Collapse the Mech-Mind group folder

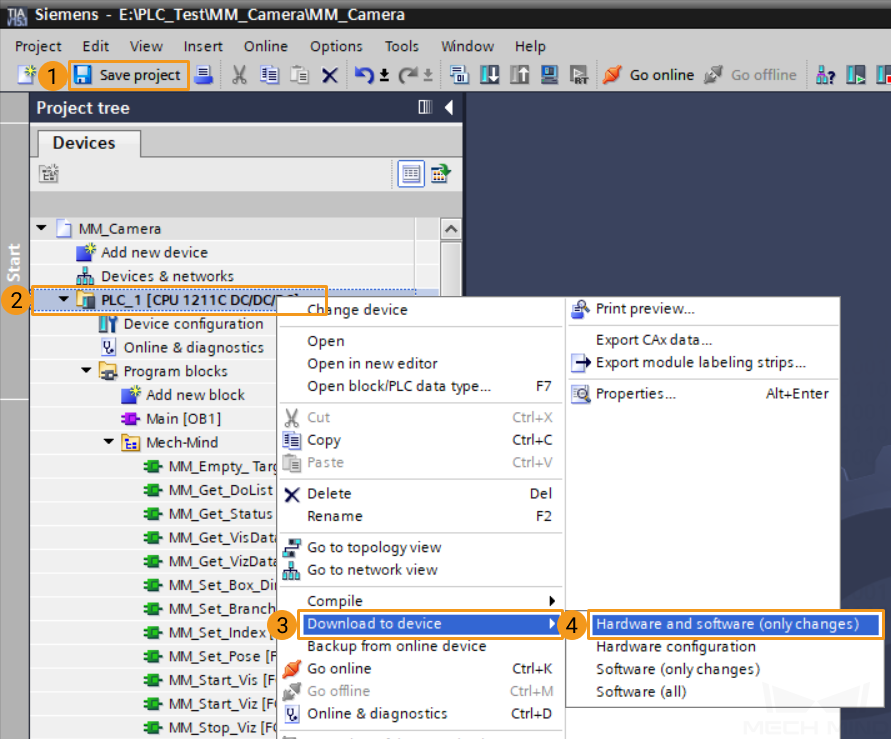coord(109,441)
